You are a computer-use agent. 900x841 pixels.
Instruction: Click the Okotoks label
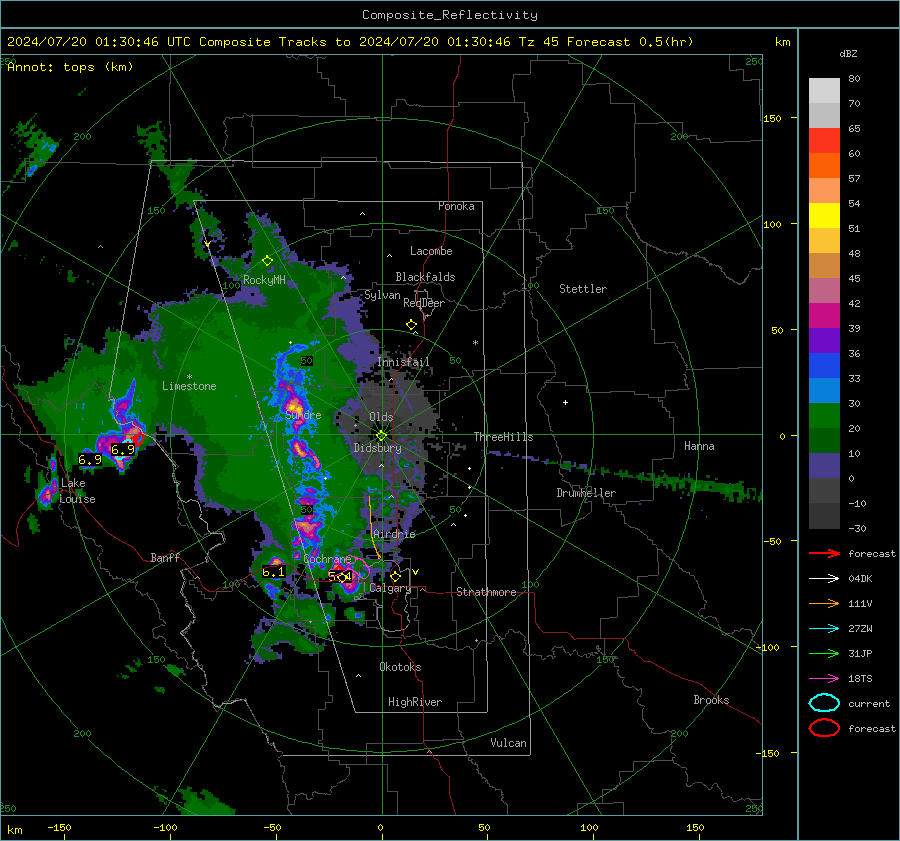400,667
